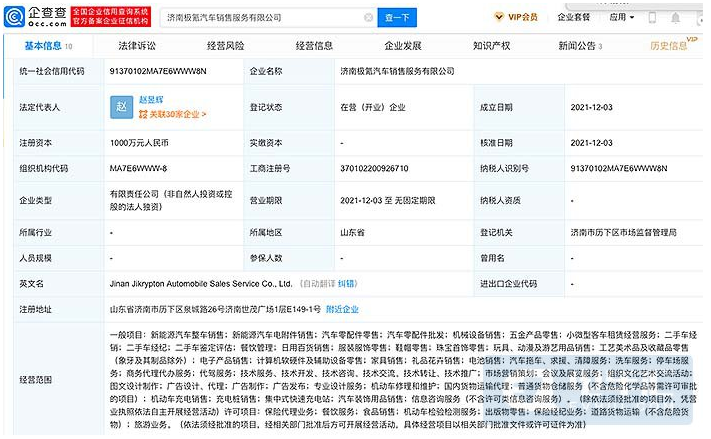The image size is (711, 439).
Task: Select 济南市历下区市场监督管理局 registration authority
Action: tap(623, 233)
